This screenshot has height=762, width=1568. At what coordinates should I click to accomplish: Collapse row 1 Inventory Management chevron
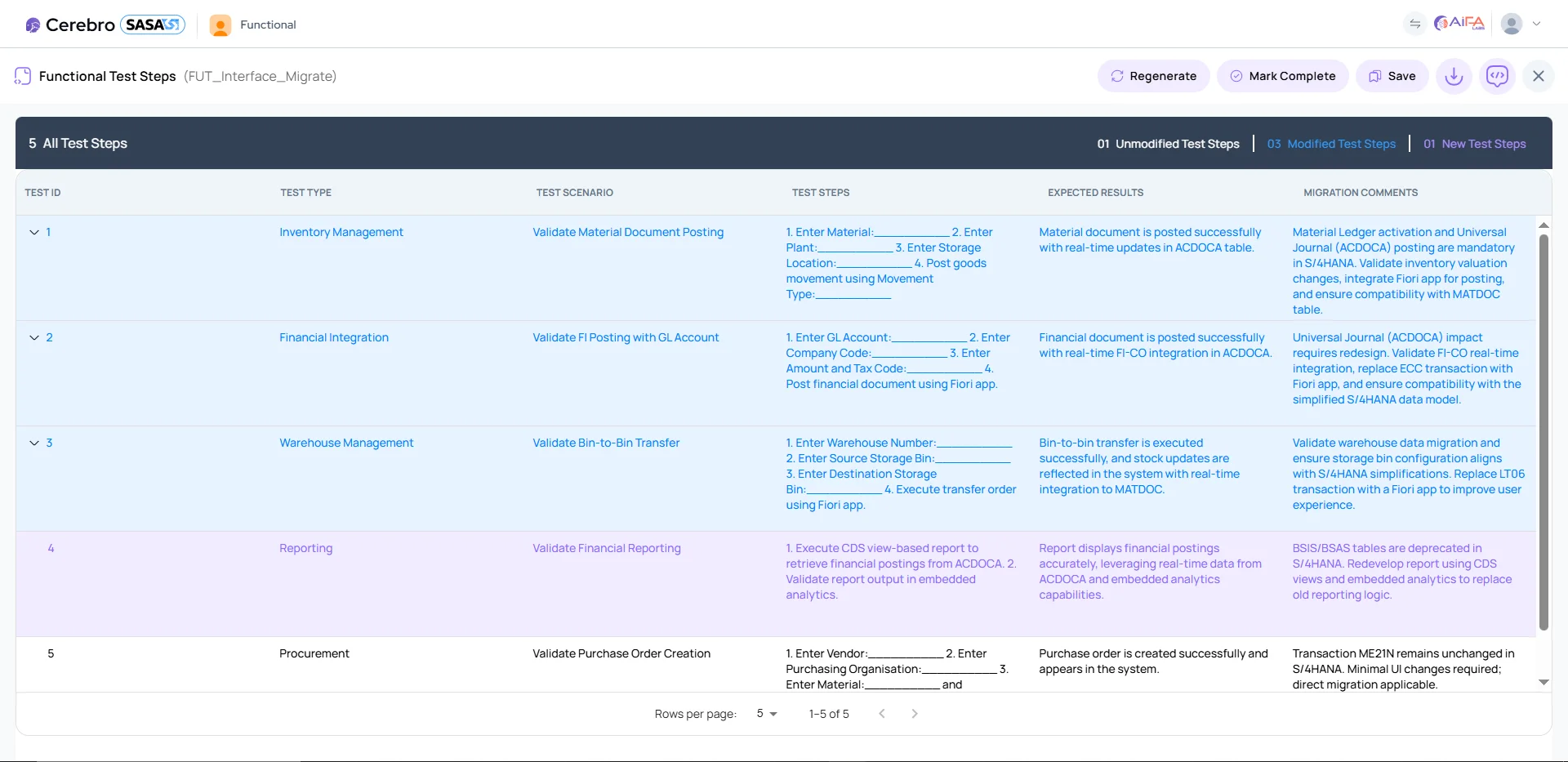[x=33, y=232]
